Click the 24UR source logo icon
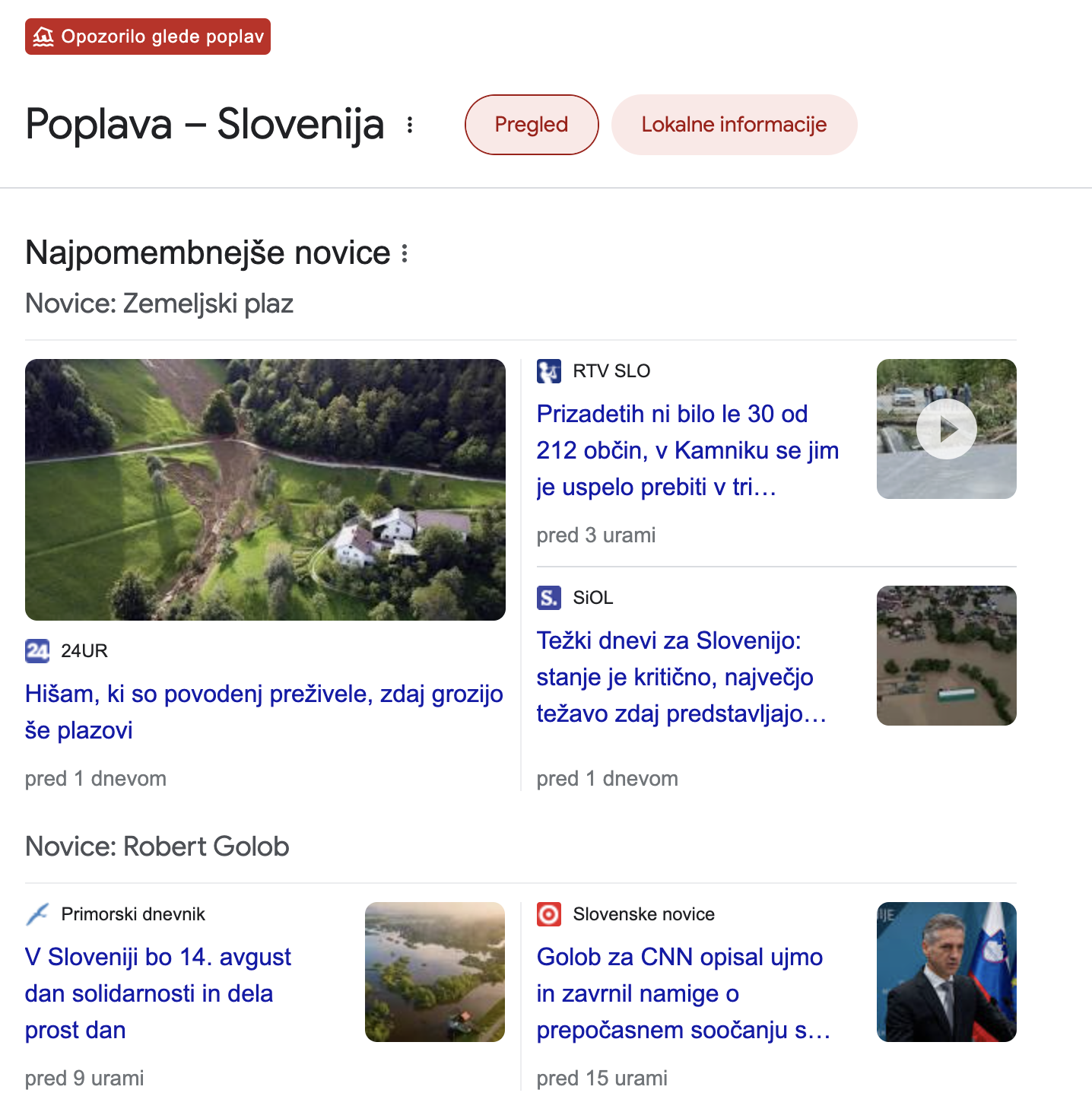This screenshot has height=1112, width=1092. pos(37,651)
